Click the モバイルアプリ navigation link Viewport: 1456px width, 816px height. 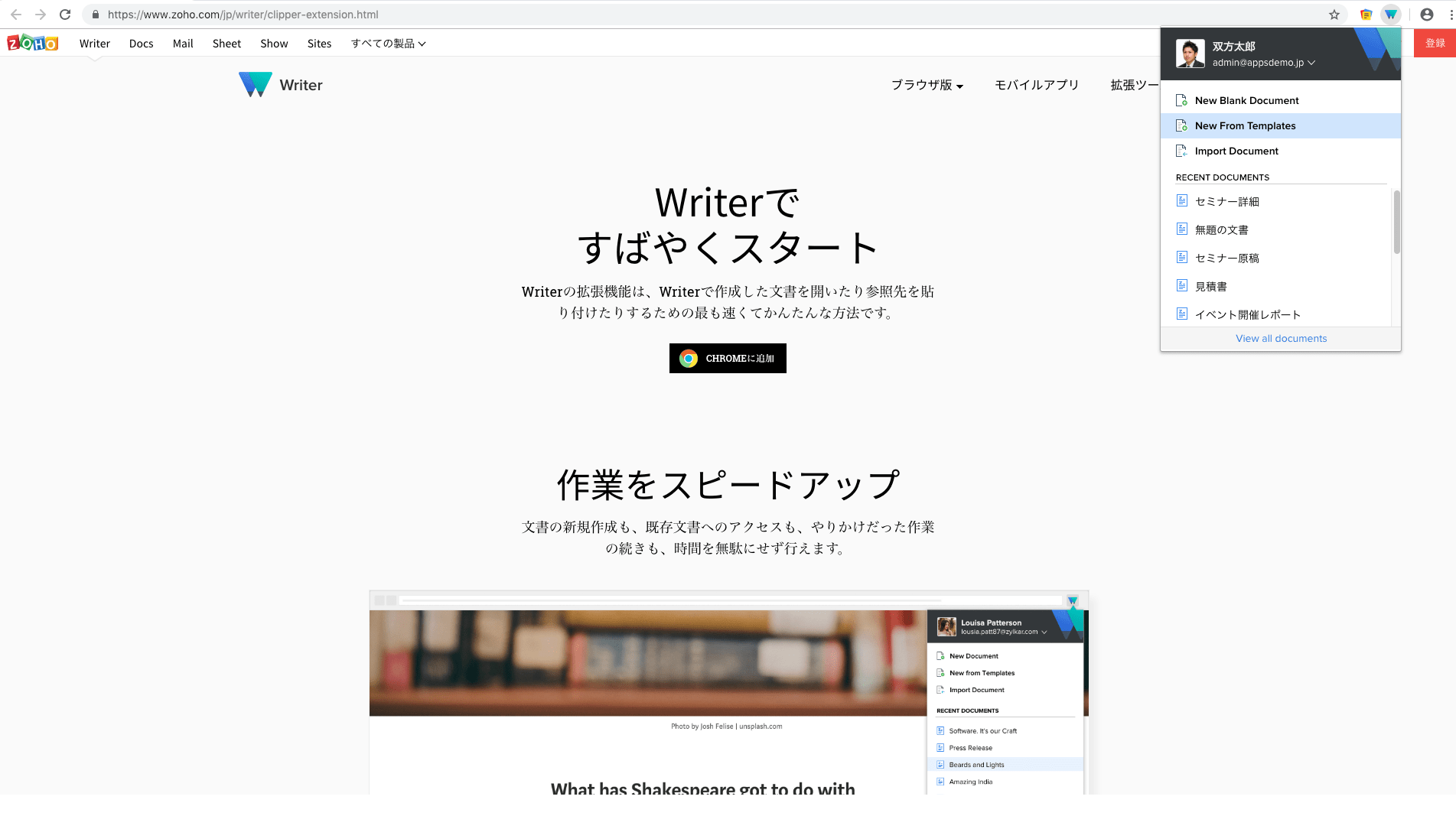click(1037, 85)
